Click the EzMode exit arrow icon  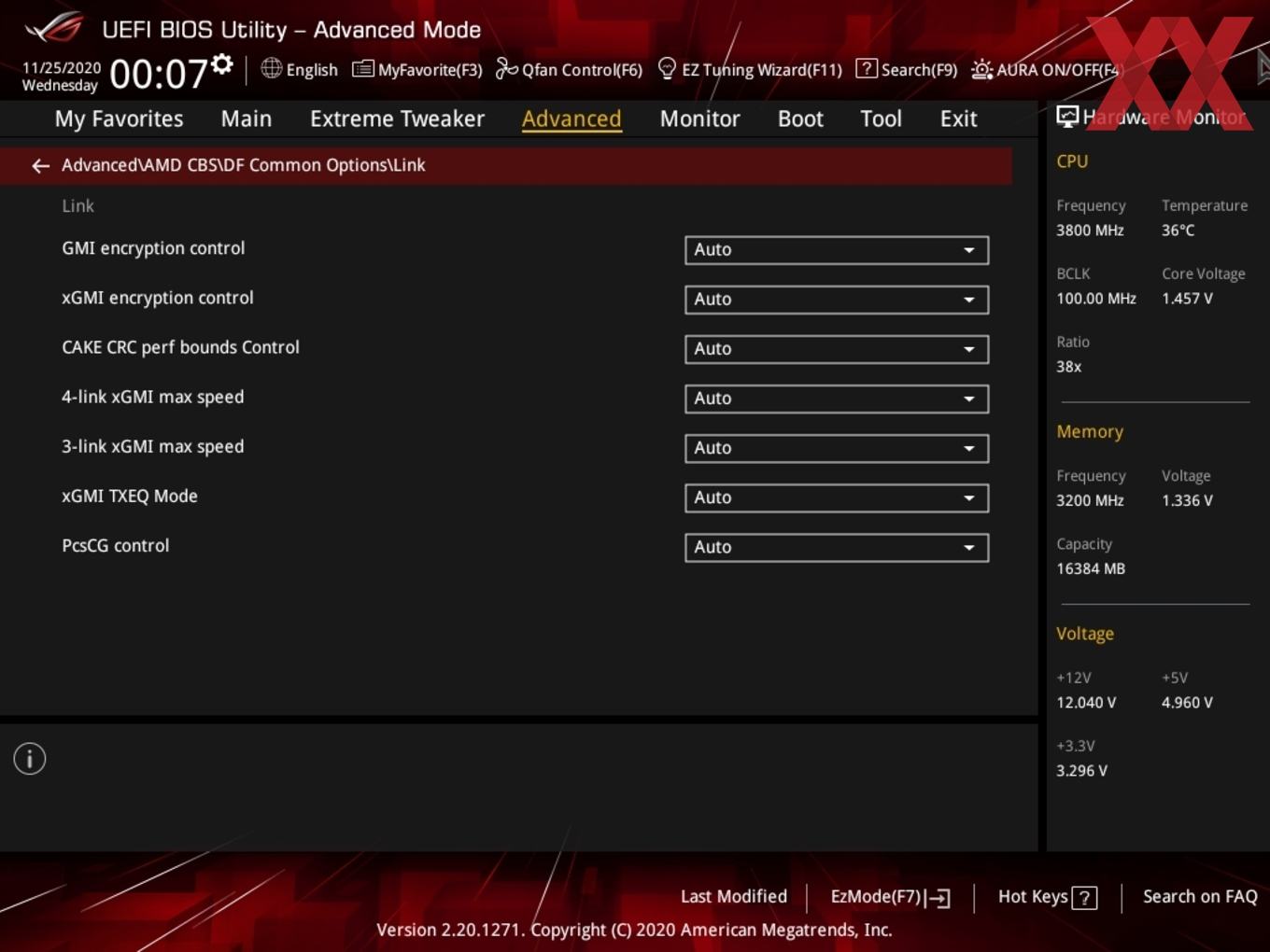[x=938, y=898]
